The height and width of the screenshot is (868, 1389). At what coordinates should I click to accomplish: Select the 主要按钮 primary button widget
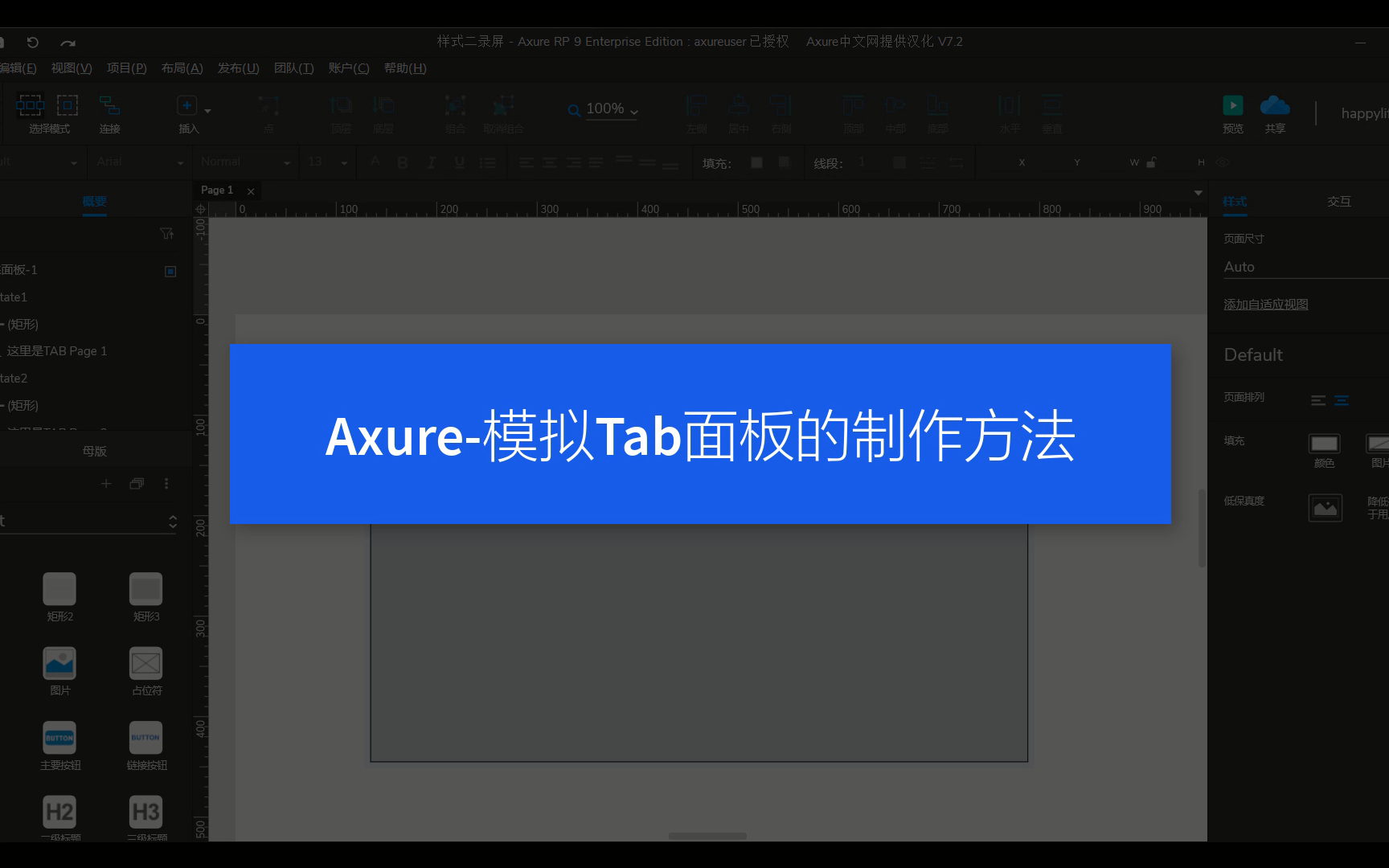click(59, 738)
